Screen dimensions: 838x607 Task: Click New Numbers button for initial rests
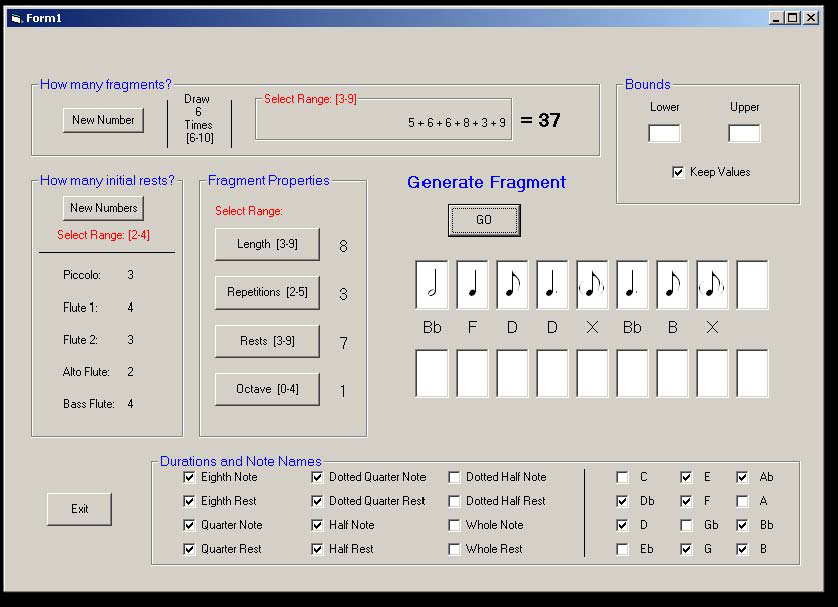coord(104,208)
